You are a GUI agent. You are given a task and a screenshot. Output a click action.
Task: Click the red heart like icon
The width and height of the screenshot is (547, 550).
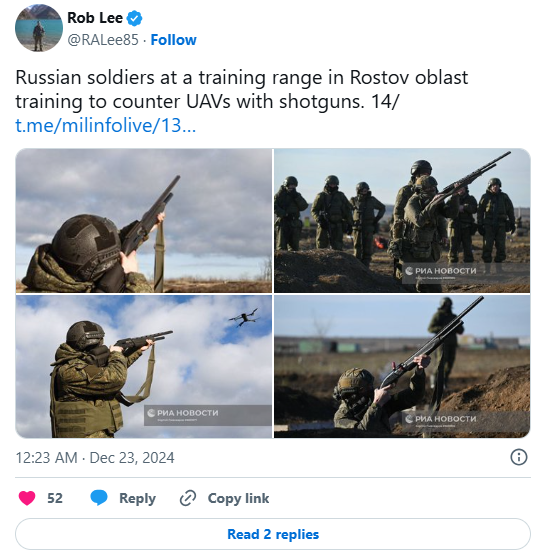pyautogui.click(x=27, y=498)
